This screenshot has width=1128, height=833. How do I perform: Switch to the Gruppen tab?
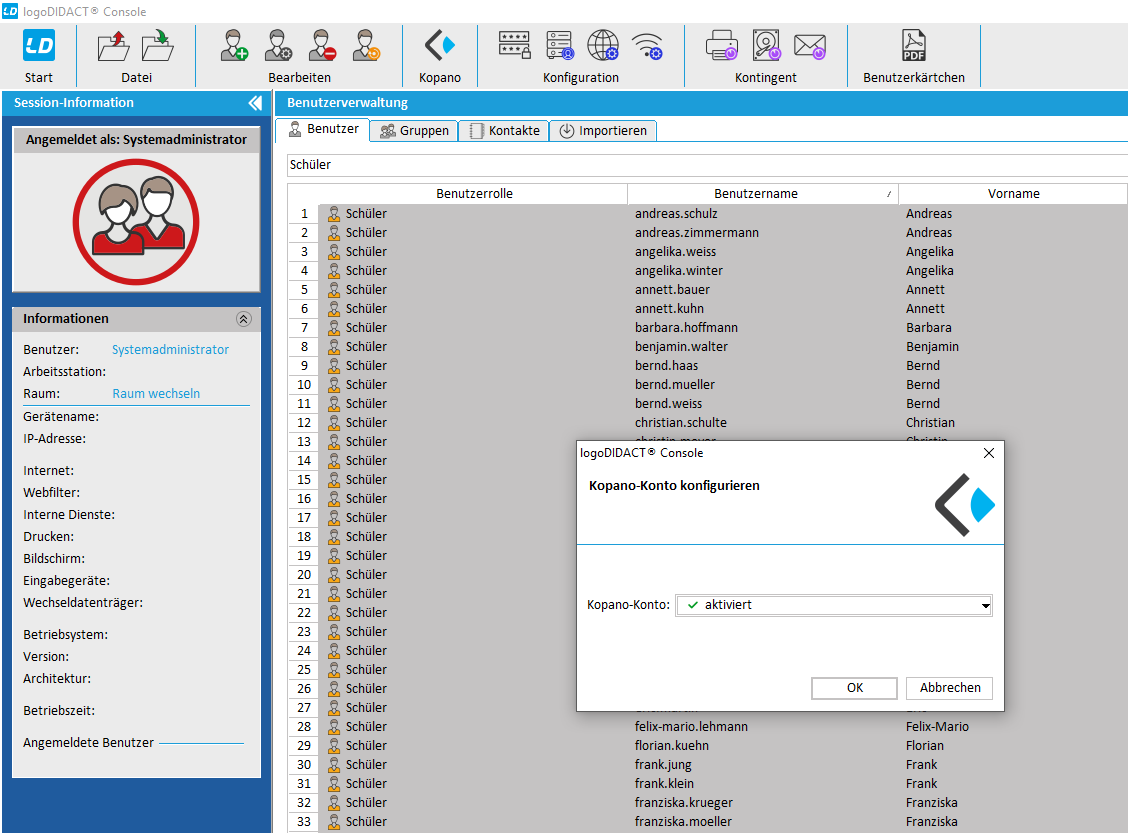pyautogui.click(x=414, y=131)
